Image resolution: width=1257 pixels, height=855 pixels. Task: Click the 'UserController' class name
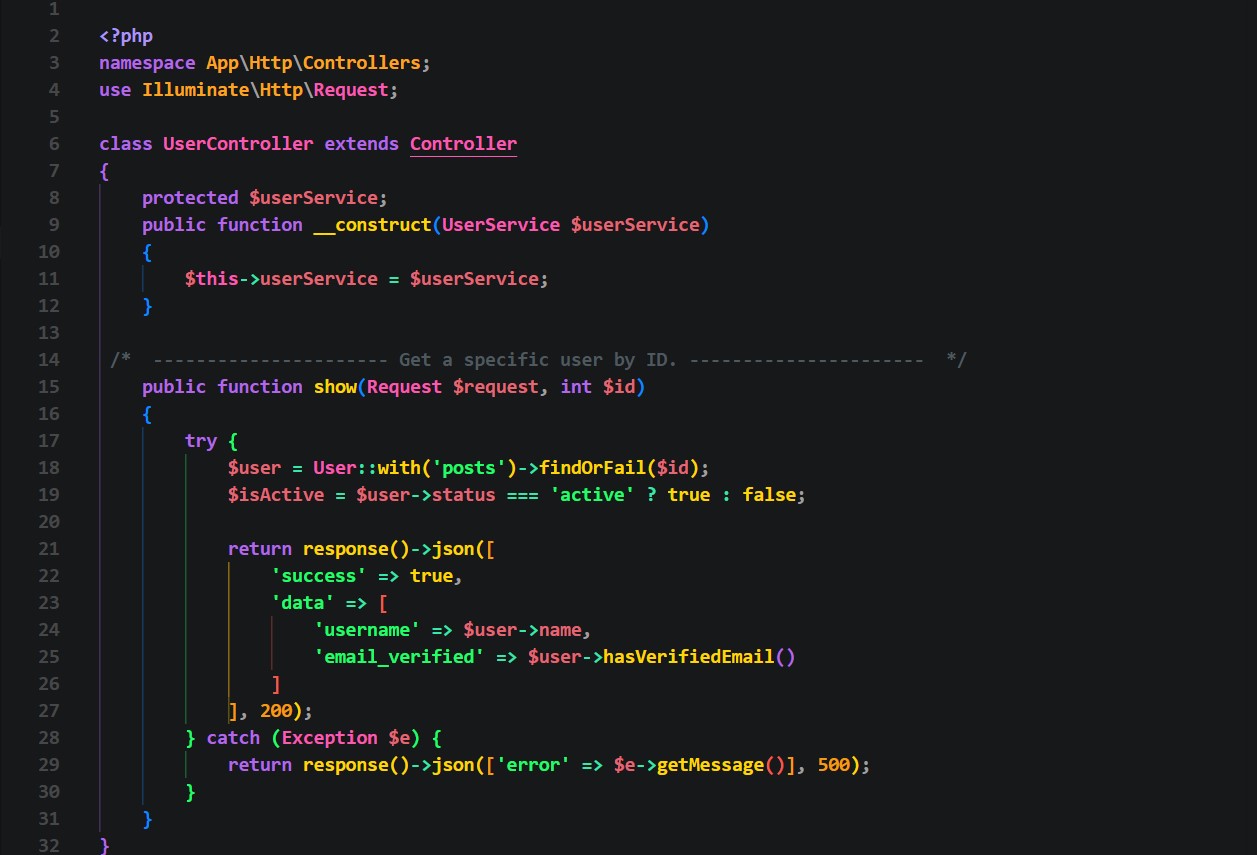(x=238, y=143)
